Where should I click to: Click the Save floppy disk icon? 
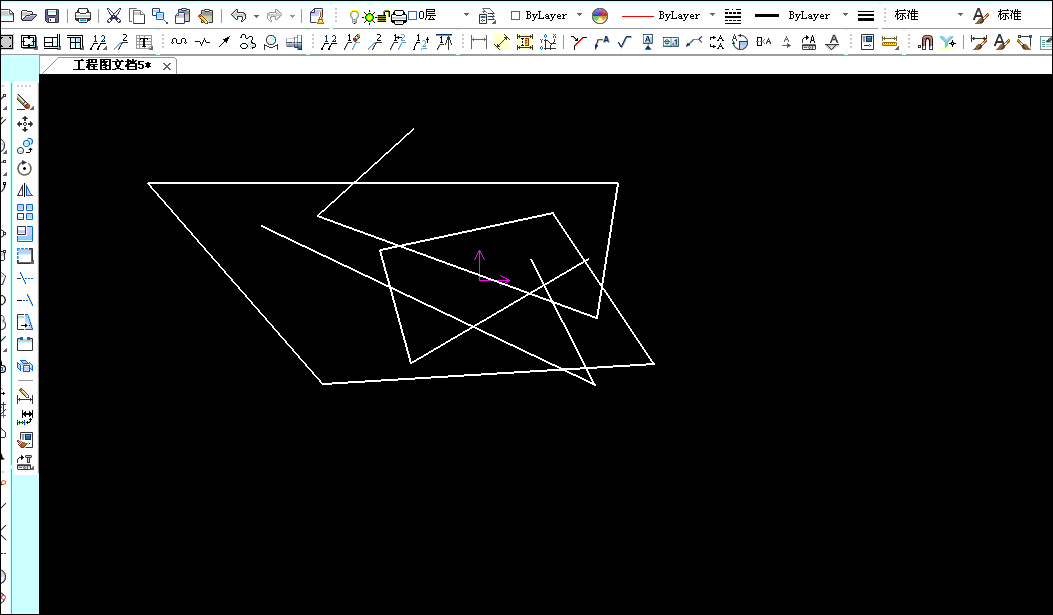coord(52,16)
